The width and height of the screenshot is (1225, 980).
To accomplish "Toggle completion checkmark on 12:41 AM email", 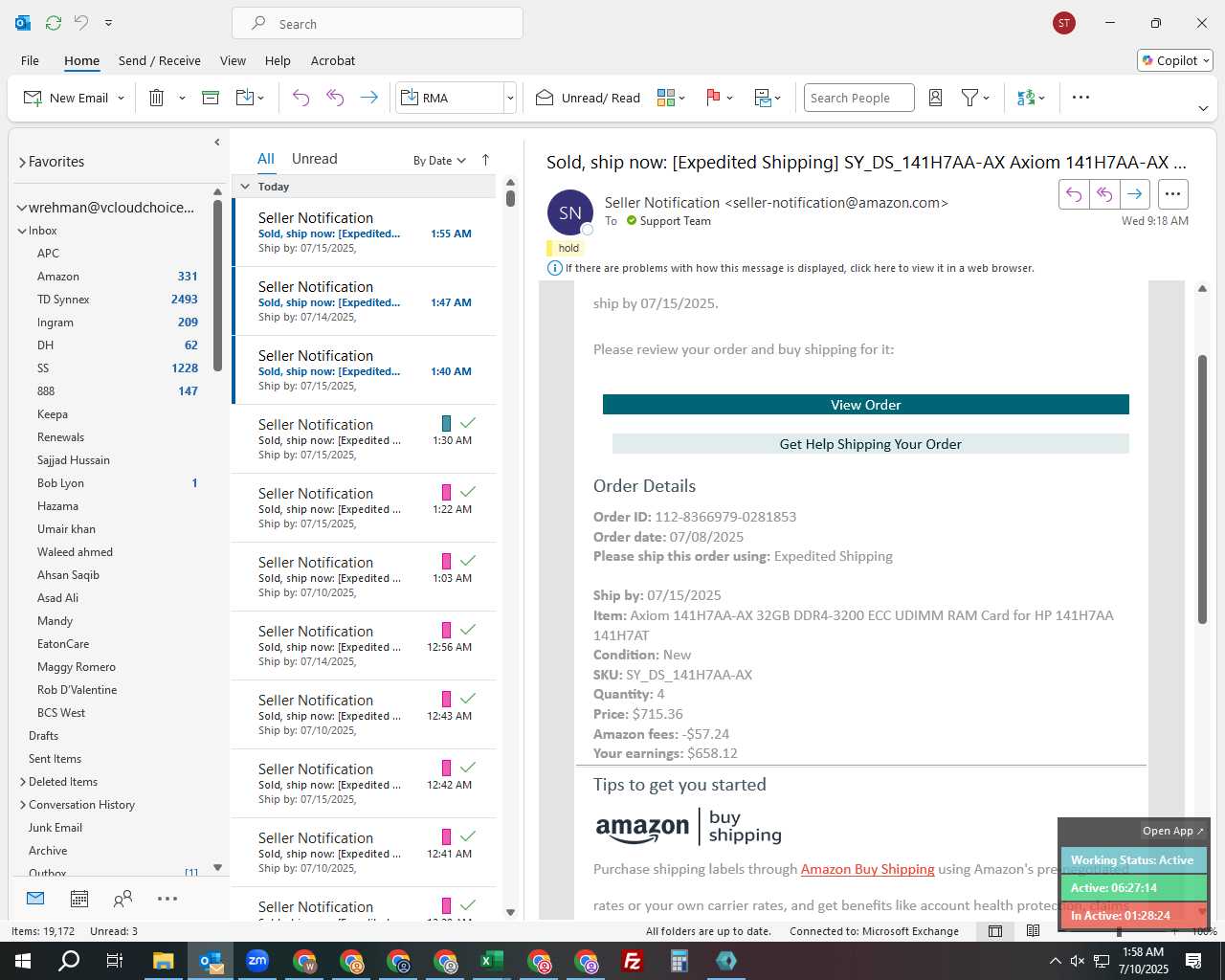I will tap(468, 836).
